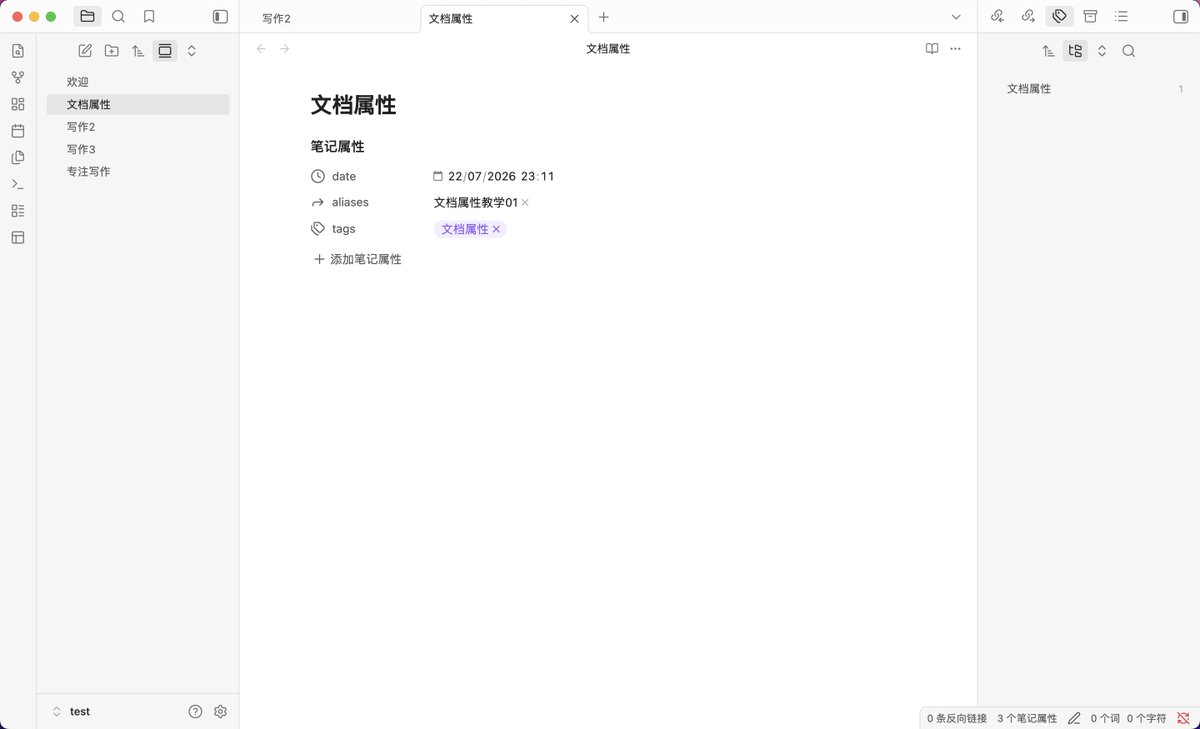Add a new tab with plus button

[x=604, y=17]
